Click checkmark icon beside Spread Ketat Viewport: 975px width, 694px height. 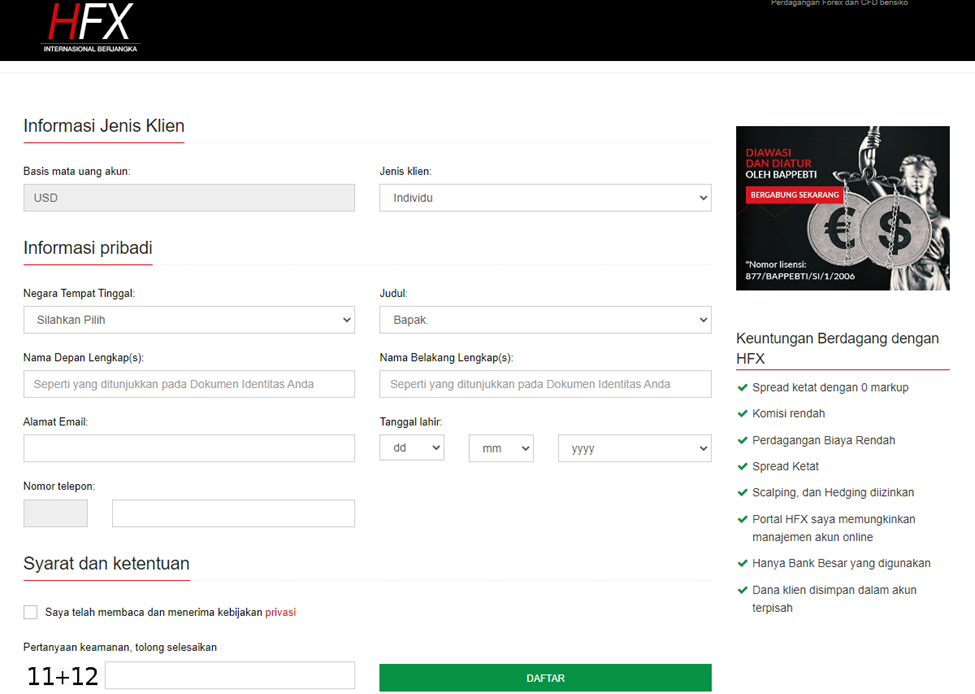[x=742, y=466]
